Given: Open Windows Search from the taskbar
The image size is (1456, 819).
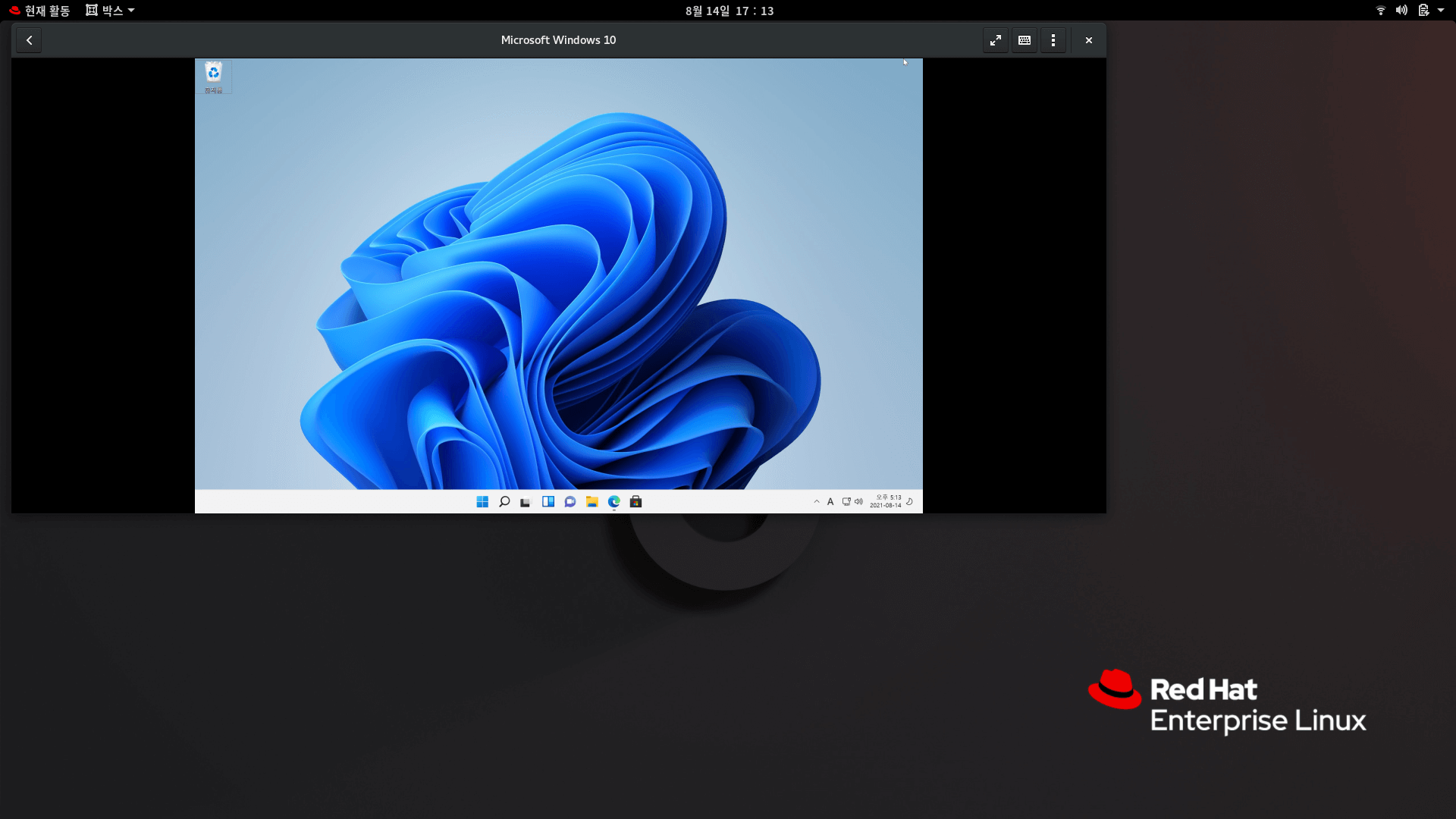Looking at the screenshot, I should pyautogui.click(x=504, y=501).
